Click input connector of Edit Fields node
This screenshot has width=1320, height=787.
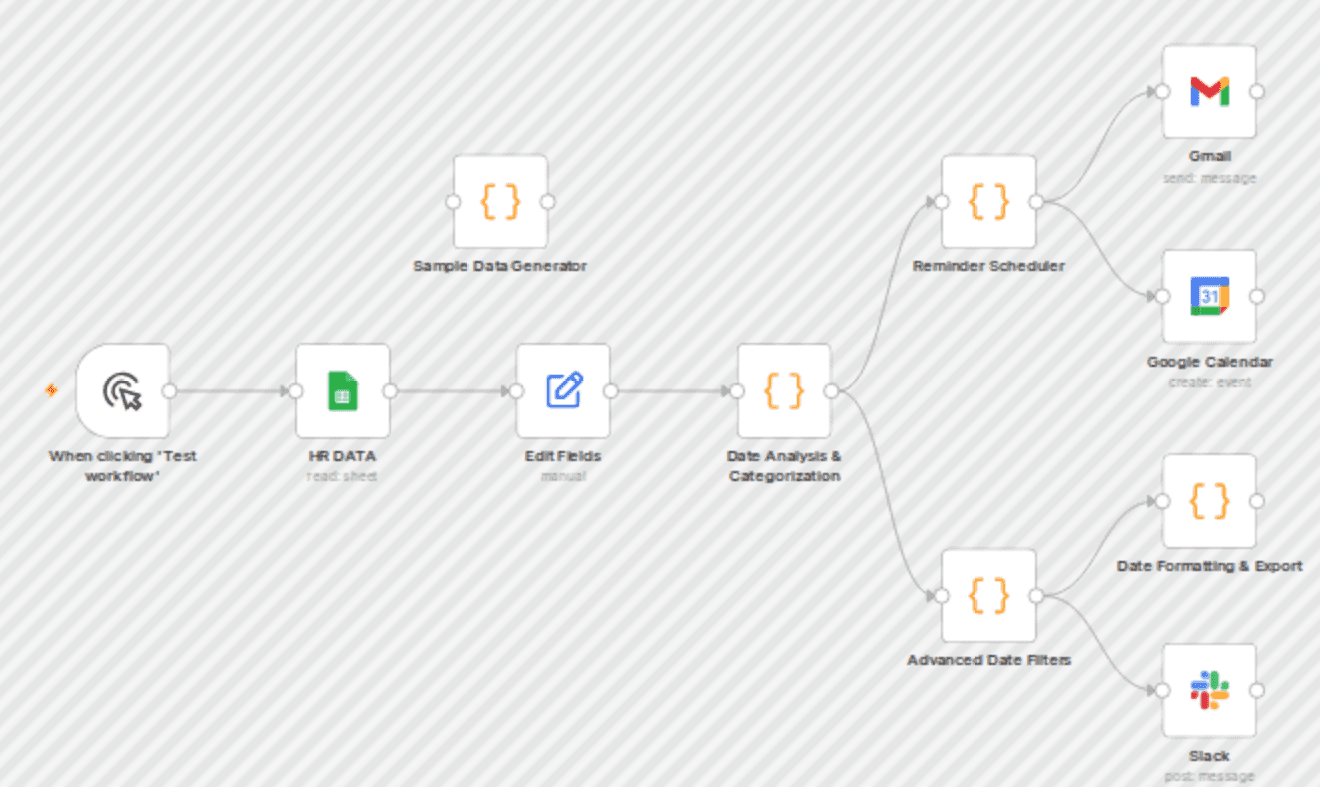tap(516, 391)
